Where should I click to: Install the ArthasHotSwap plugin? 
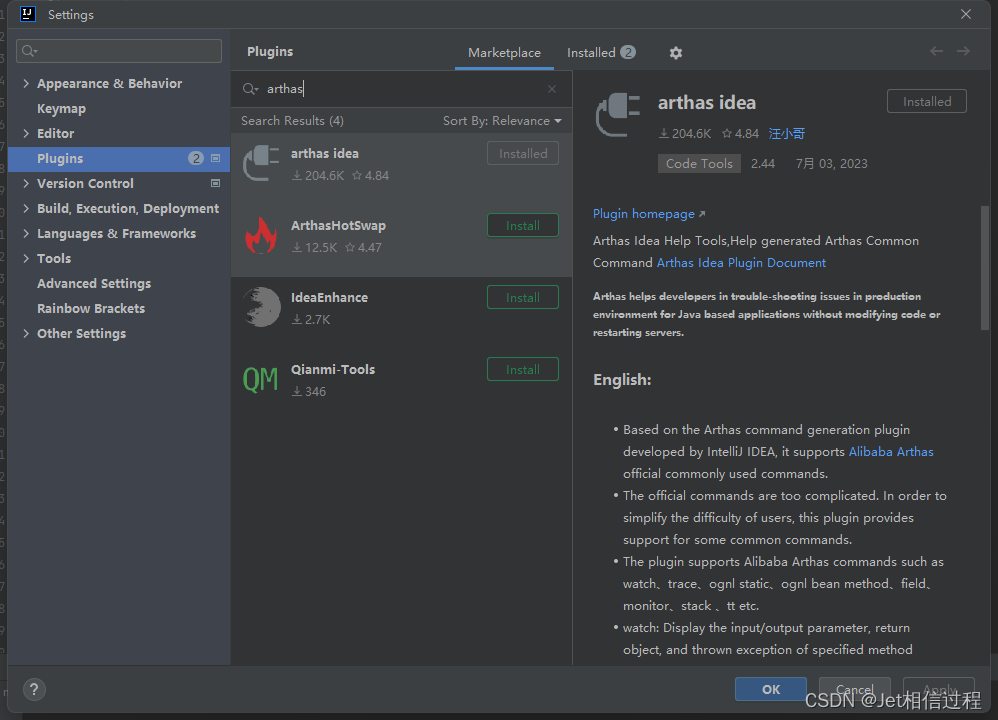pos(523,225)
